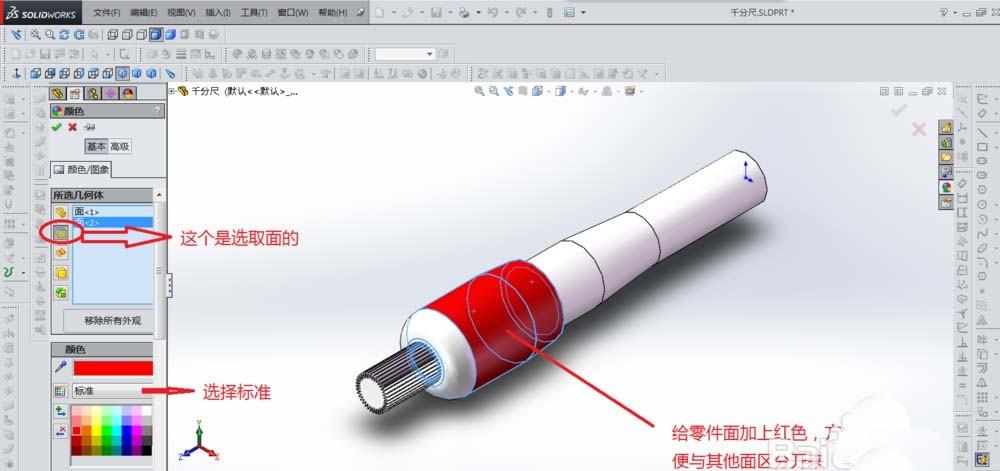
Task: Open the empty combo box in second toolbar row
Action: pos(405,54)
